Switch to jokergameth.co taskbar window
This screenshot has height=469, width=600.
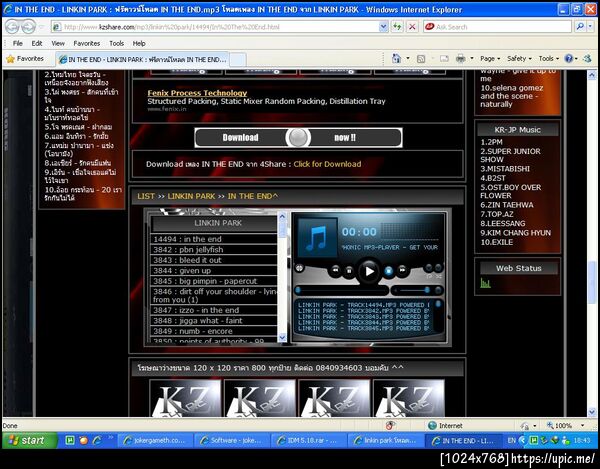[x=155, y=440]
